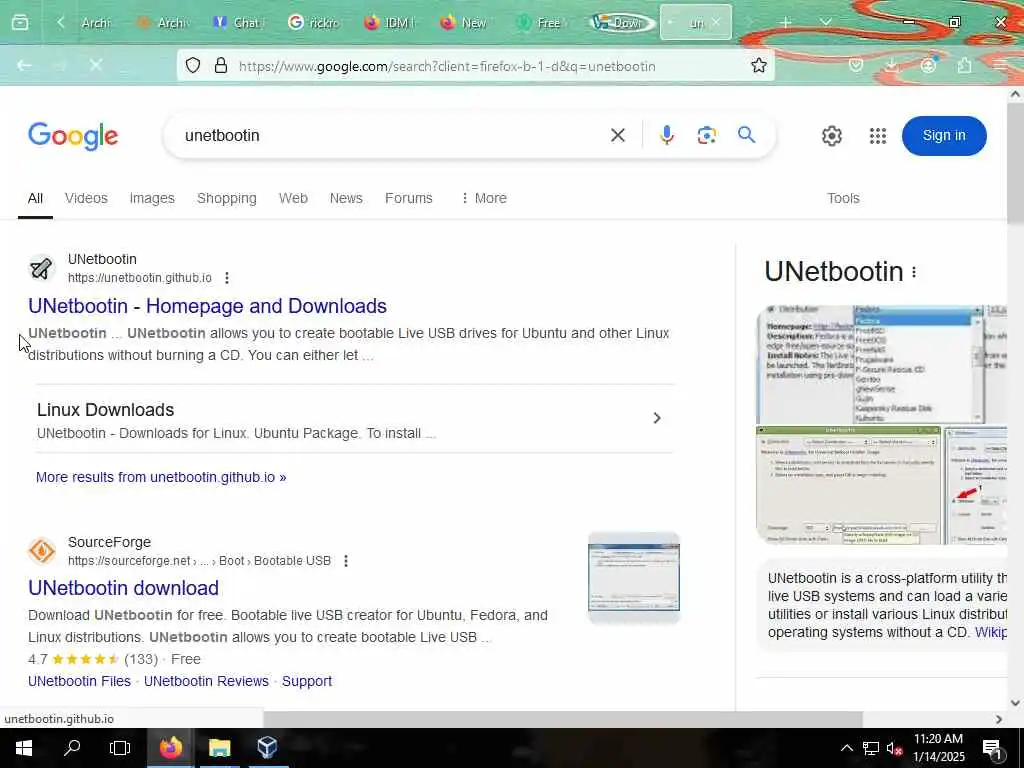Open SourceForge result thumbnail image
The width and height of the screenshot is (1024, 768).
(633, 578)
